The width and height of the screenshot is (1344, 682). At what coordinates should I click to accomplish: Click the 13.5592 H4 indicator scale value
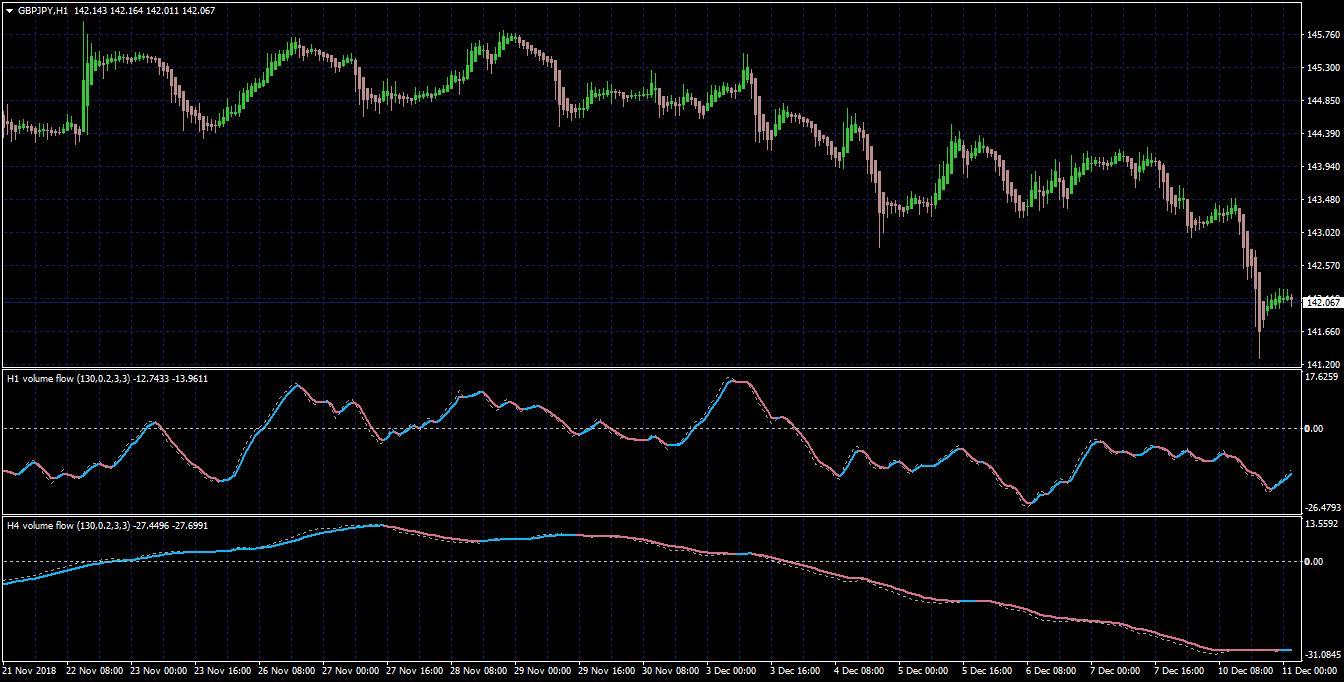[1323, 523]
